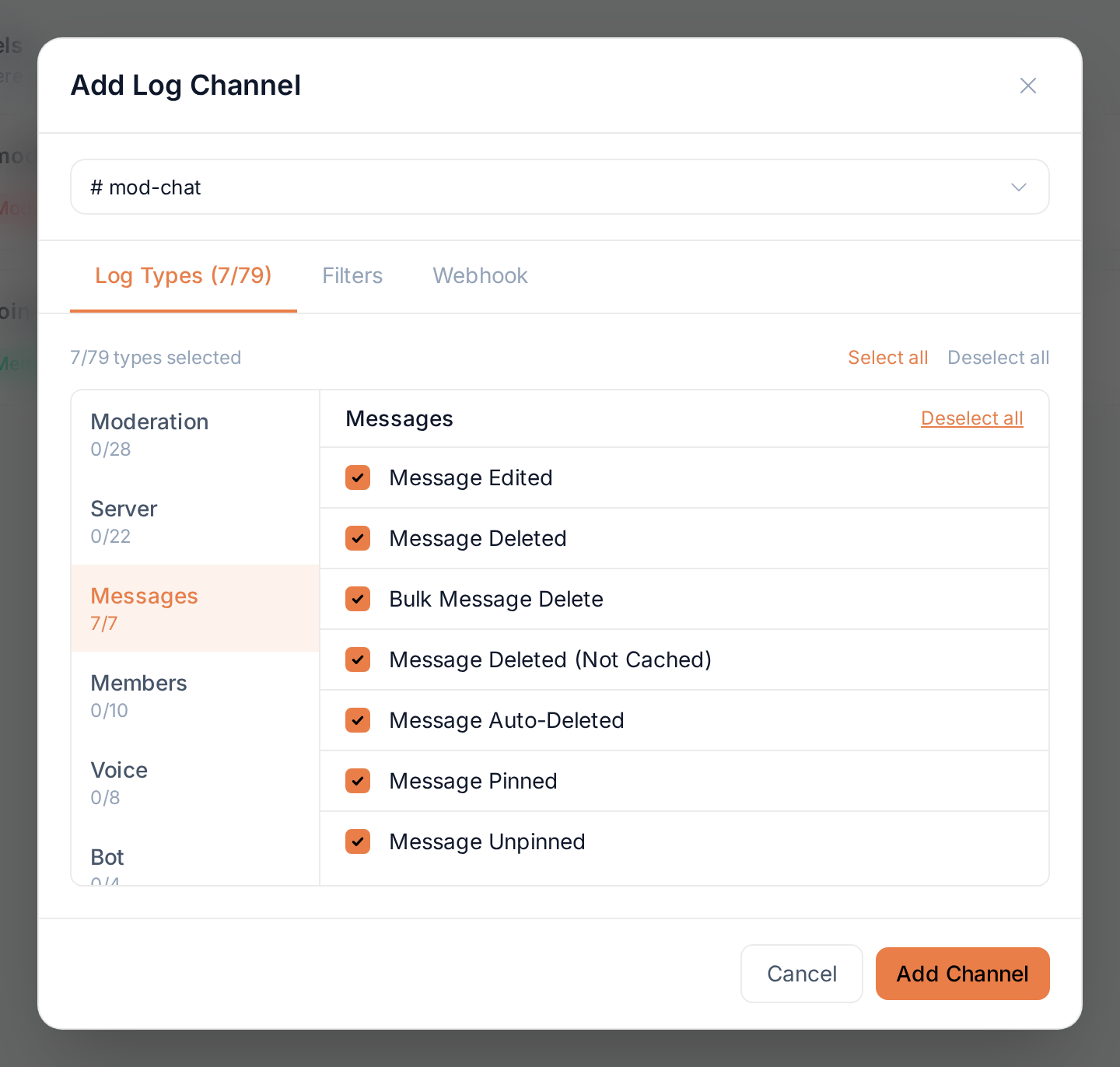Open the Webhook tab
Image resolution: width=1120 pixels, height=1067 pixels.
tap(480, 275)
